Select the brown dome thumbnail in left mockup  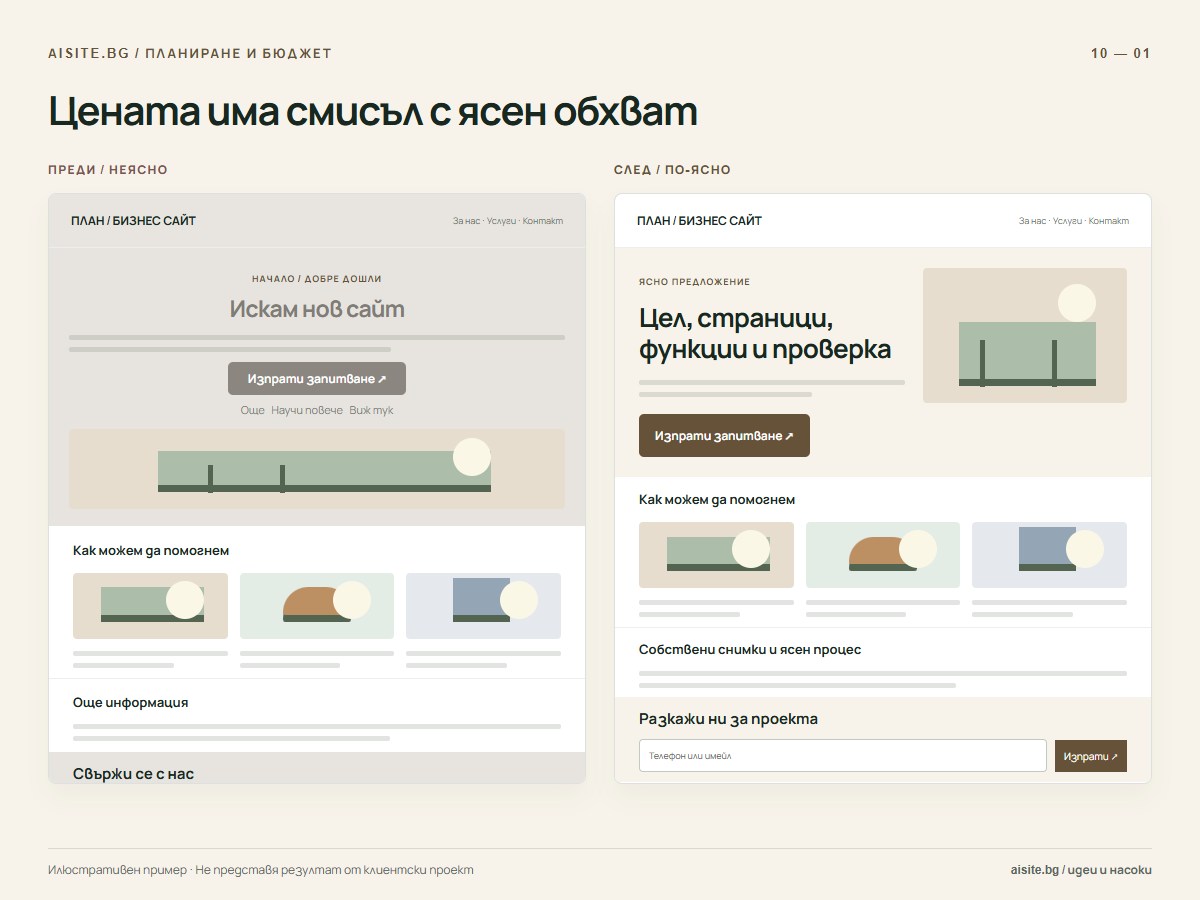coord(317,606)
